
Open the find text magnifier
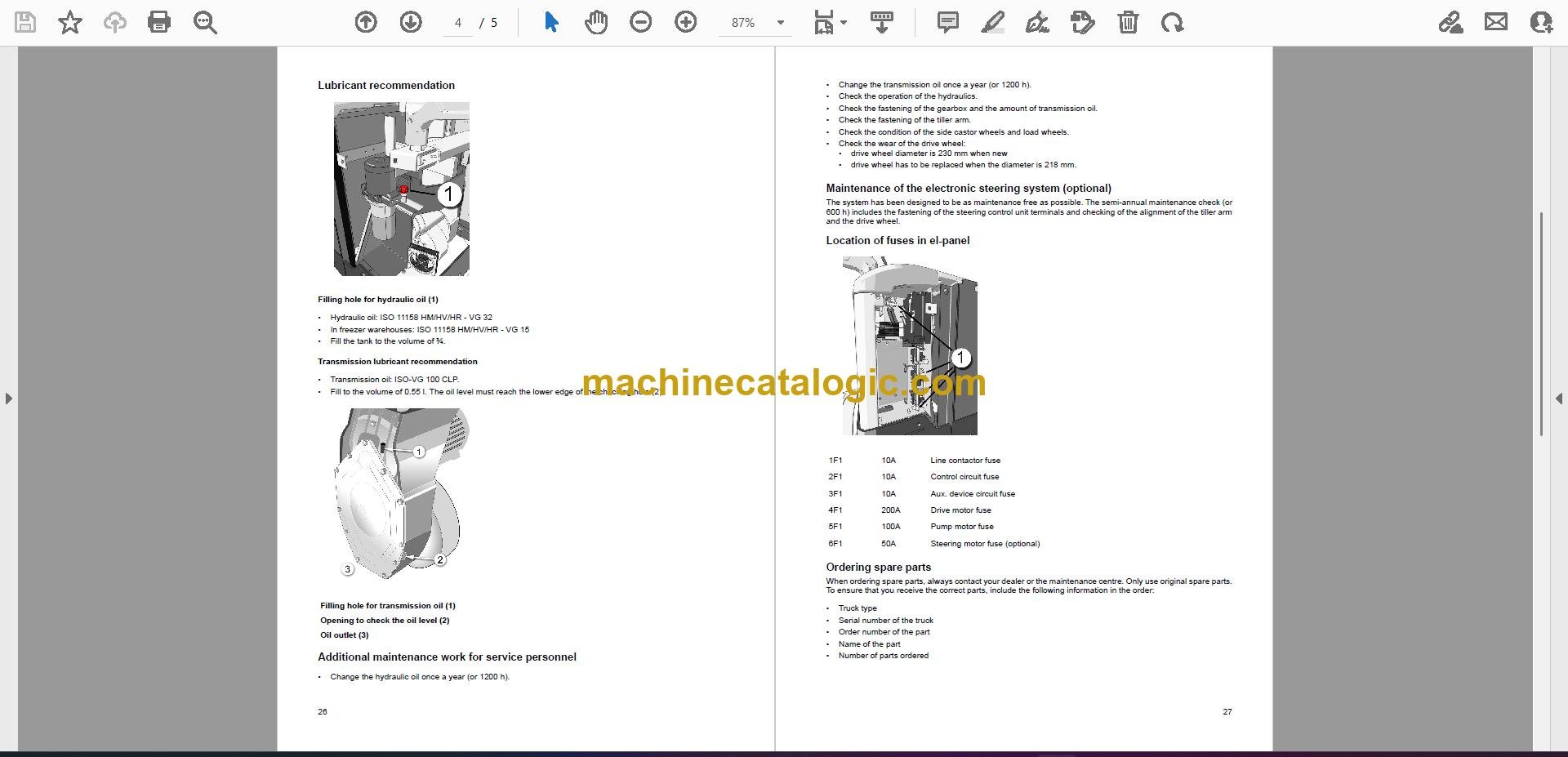click(204, 22)
